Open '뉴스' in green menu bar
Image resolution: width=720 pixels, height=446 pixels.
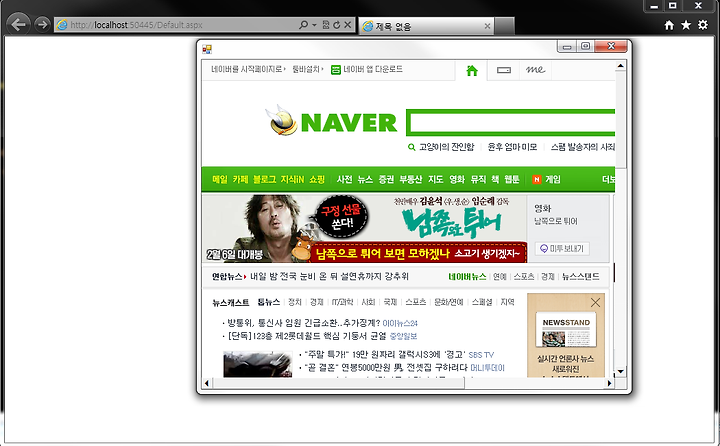point(365,180)
